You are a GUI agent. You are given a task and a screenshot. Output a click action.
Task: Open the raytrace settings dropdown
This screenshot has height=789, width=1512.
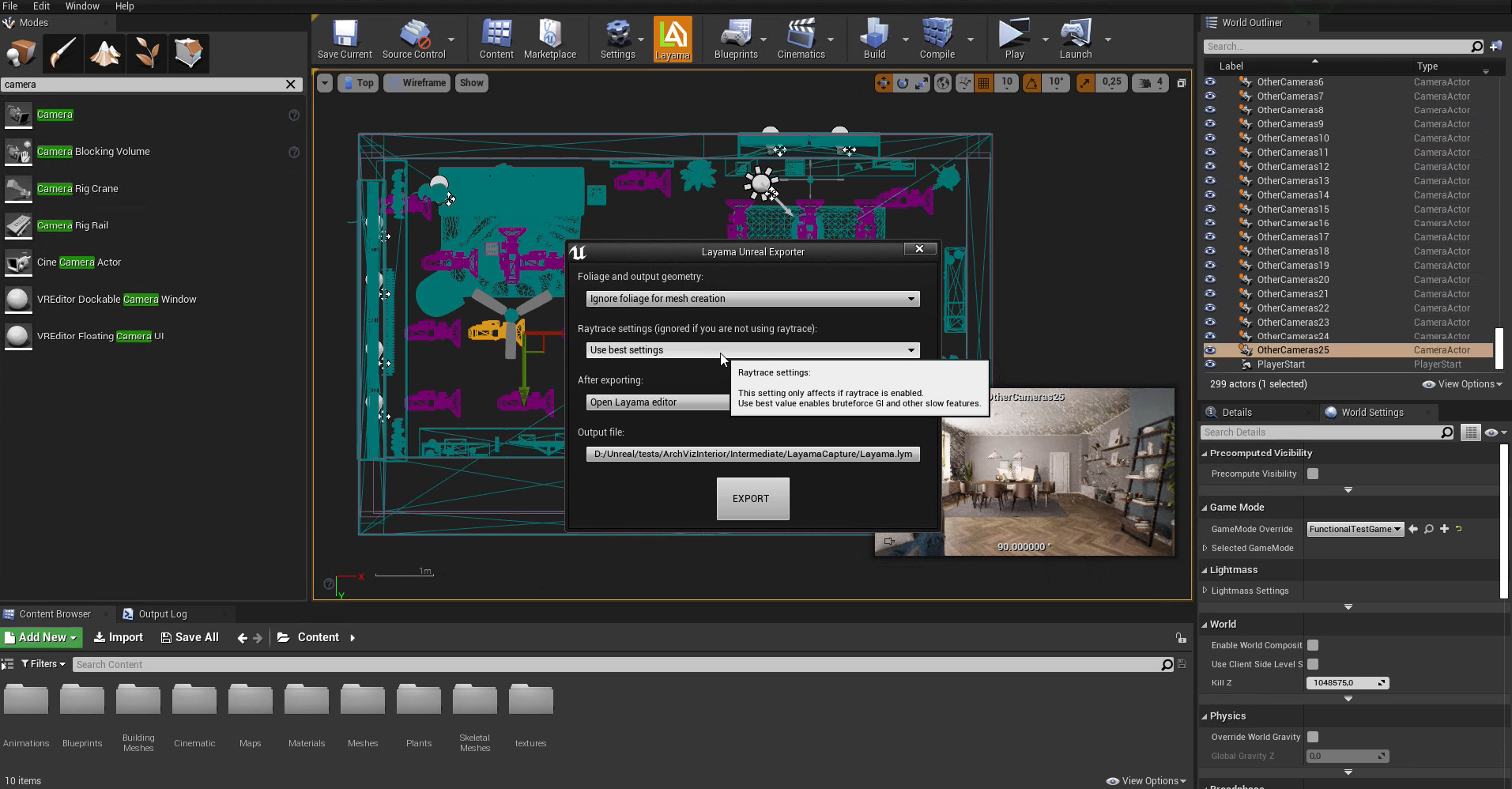click(752, 350)
